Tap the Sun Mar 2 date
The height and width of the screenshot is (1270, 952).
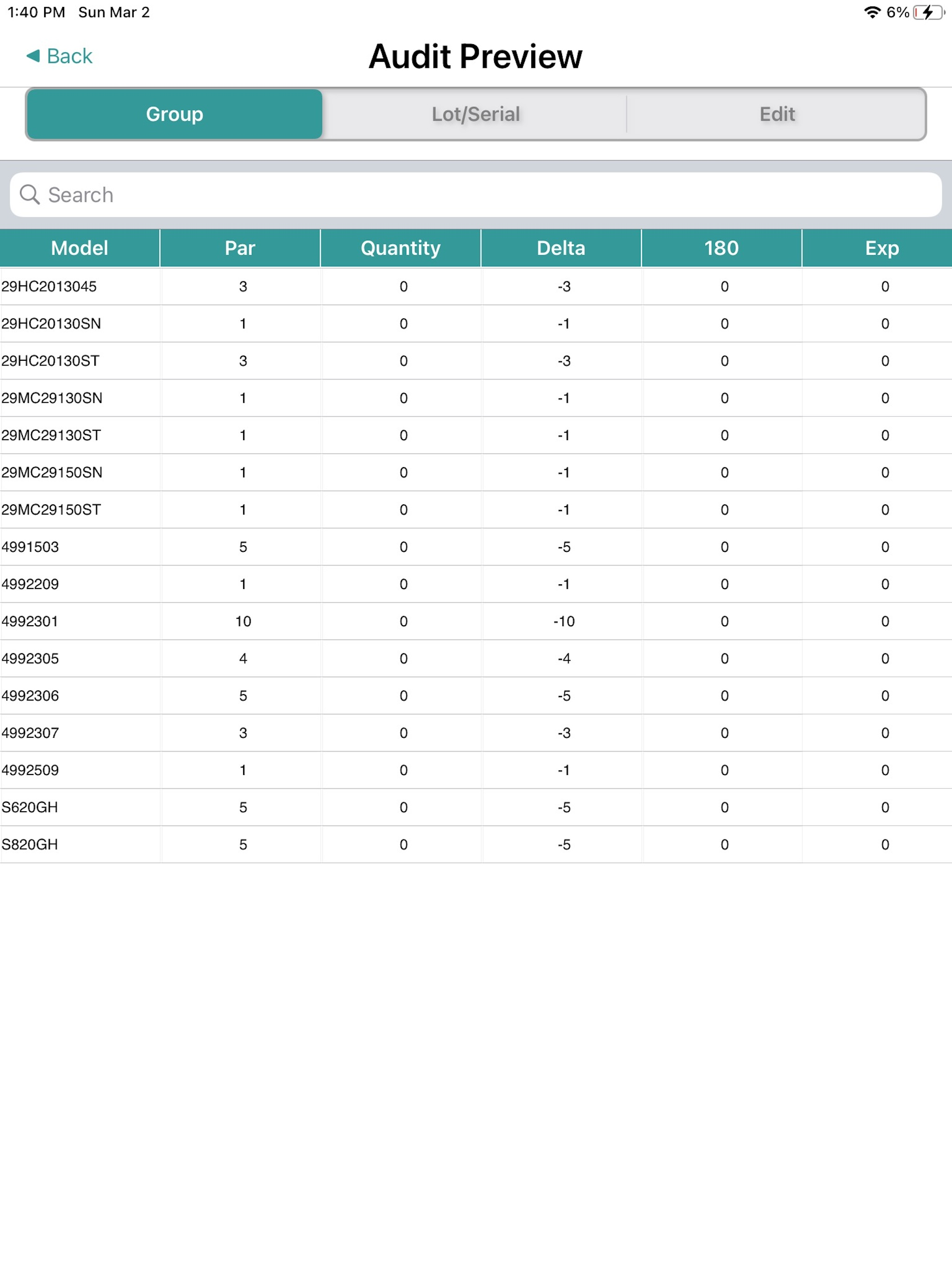(x=114, y=12)
